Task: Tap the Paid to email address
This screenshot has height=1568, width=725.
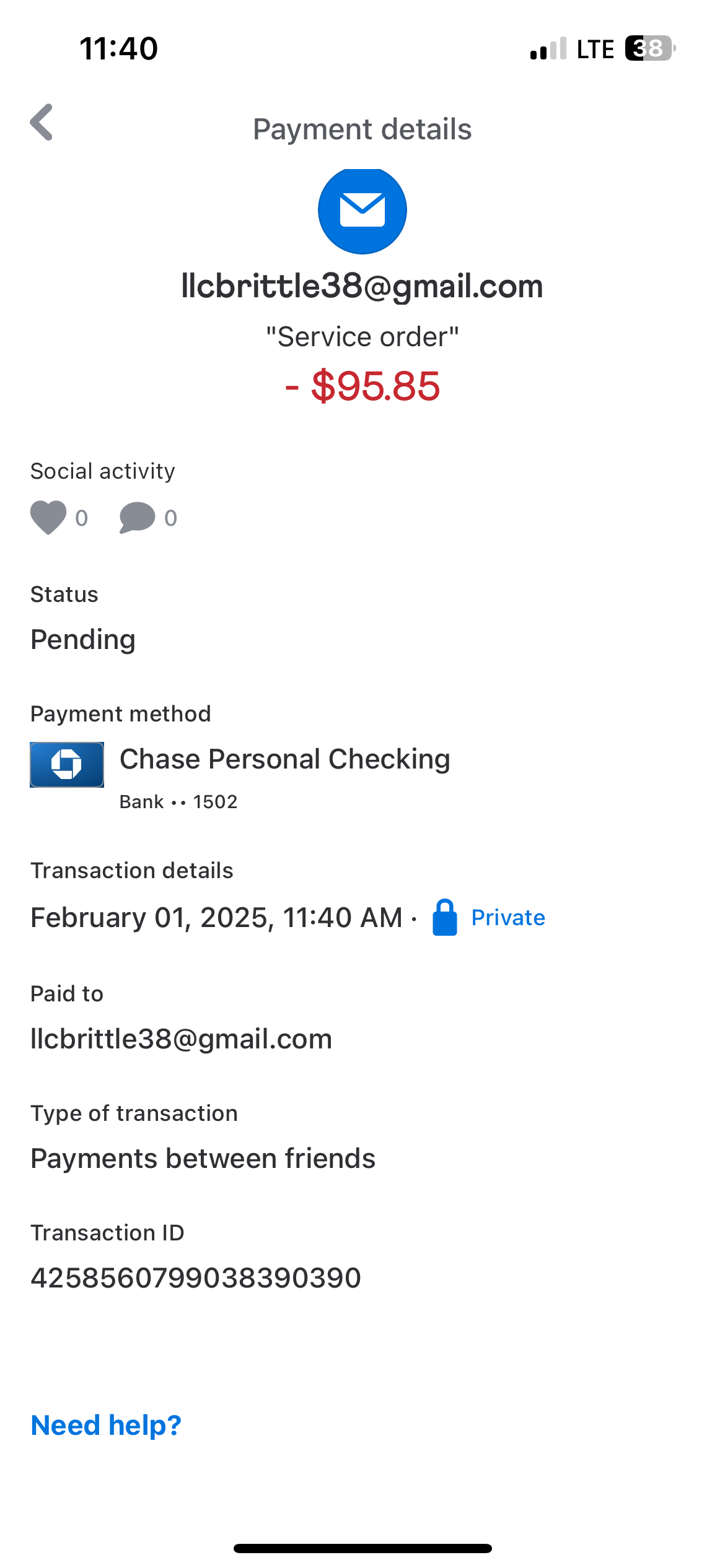Action: [x=182, y=1039]
